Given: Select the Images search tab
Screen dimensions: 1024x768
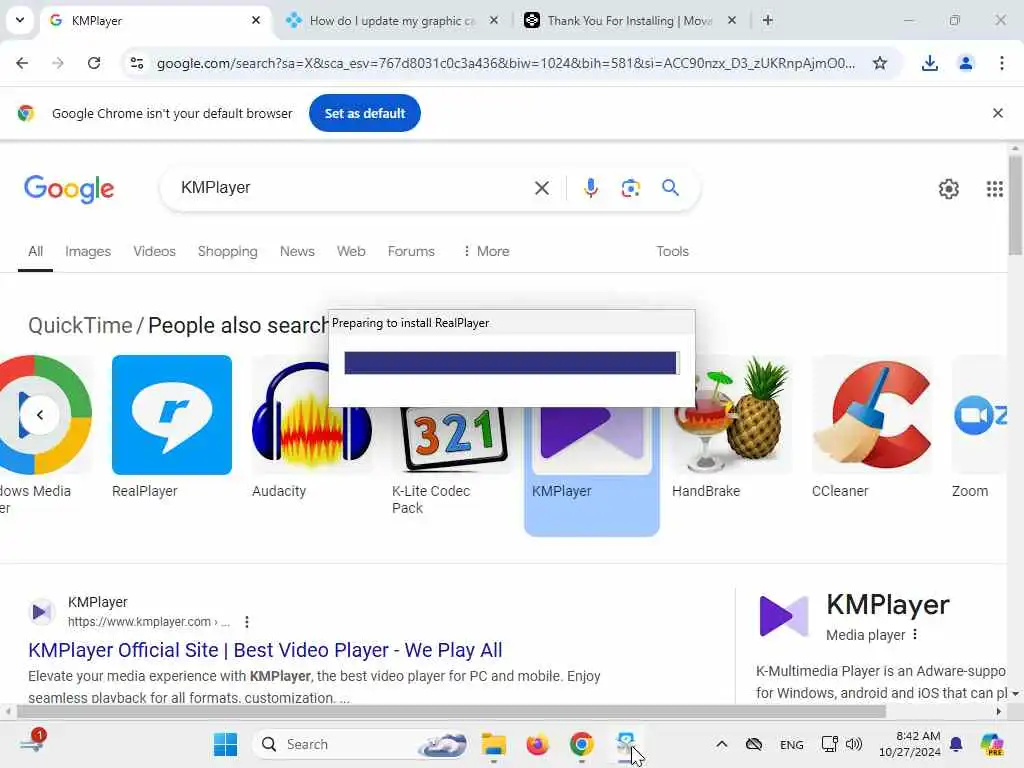Looking at the screenshot, I should pos(88,251).
